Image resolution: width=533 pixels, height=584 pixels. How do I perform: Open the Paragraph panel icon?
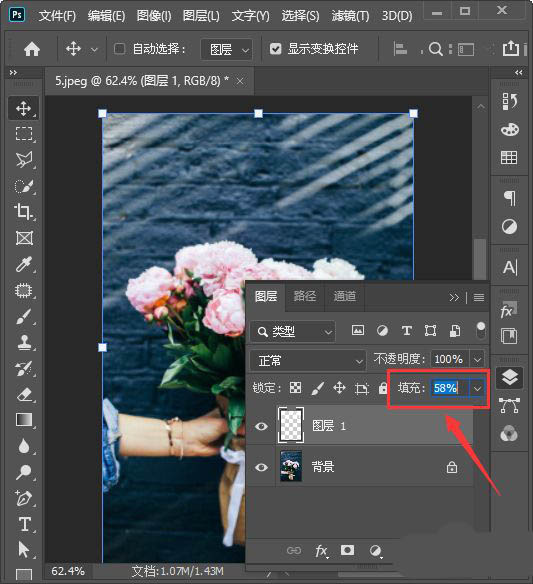[510, 198]
